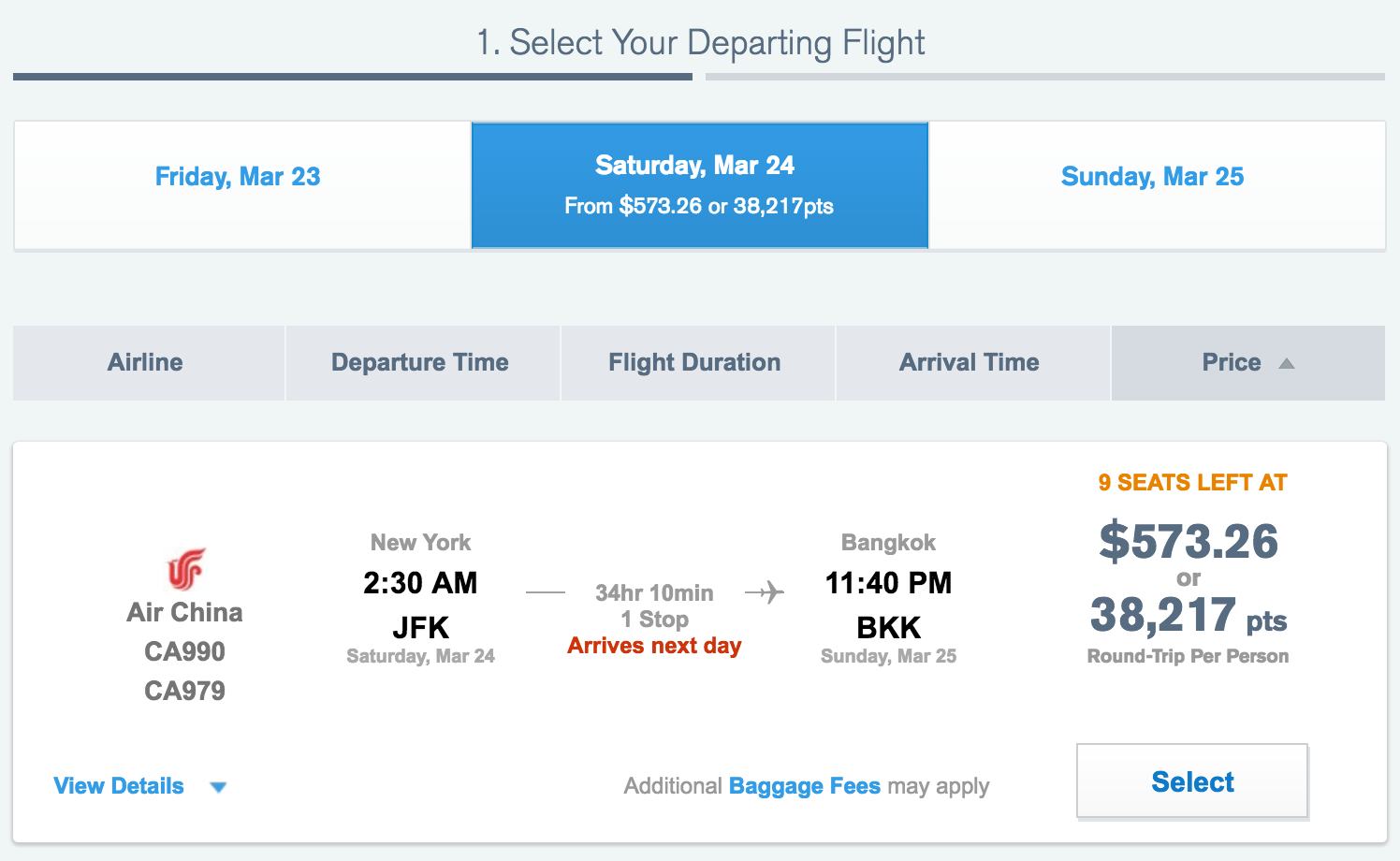The width and height of the screenshot is (1400, 861).
Task: Click the step one progress bar segment
Action: 353,77
